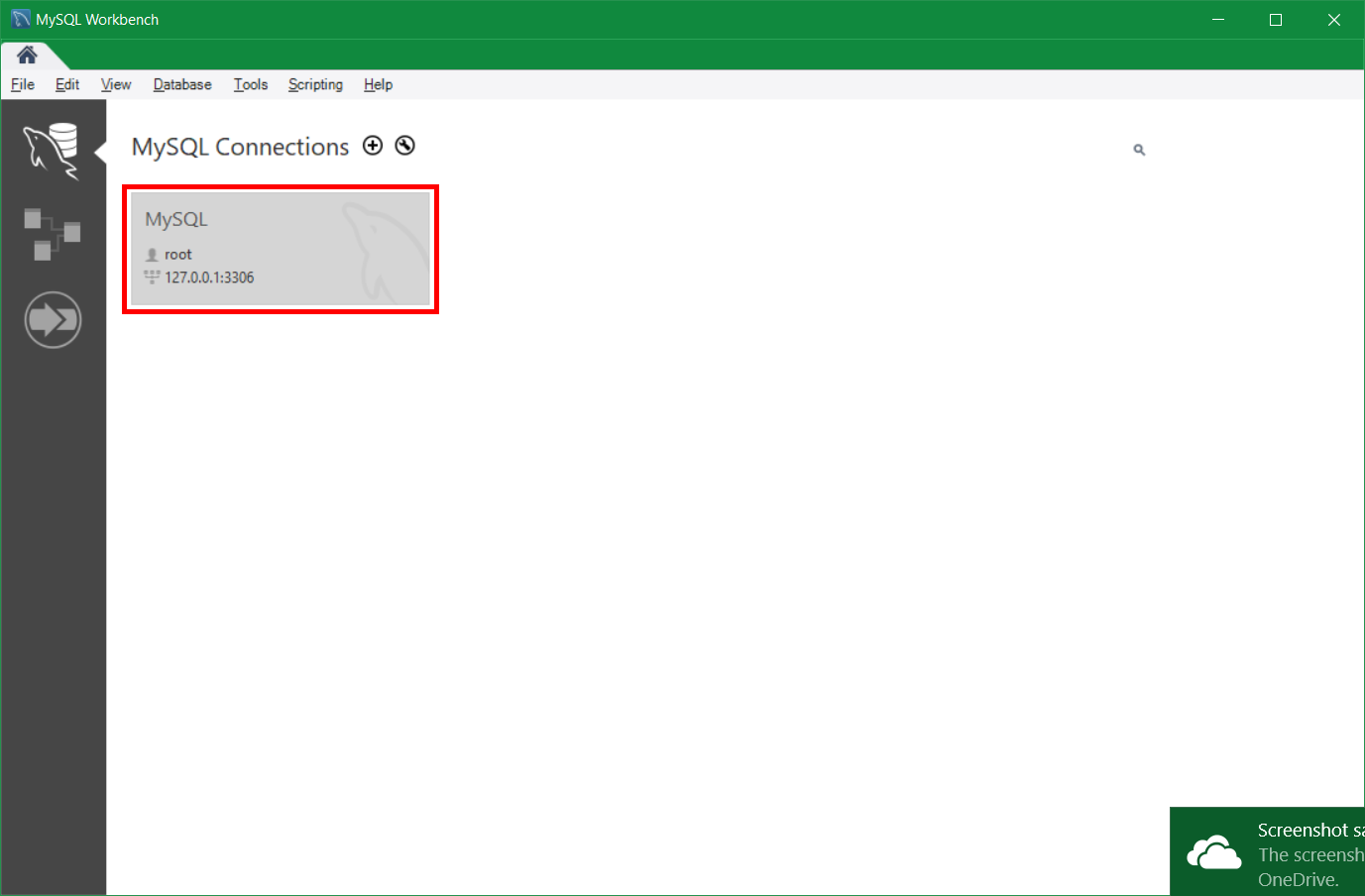Open the manage connections wrench icon

pos(404,146)
